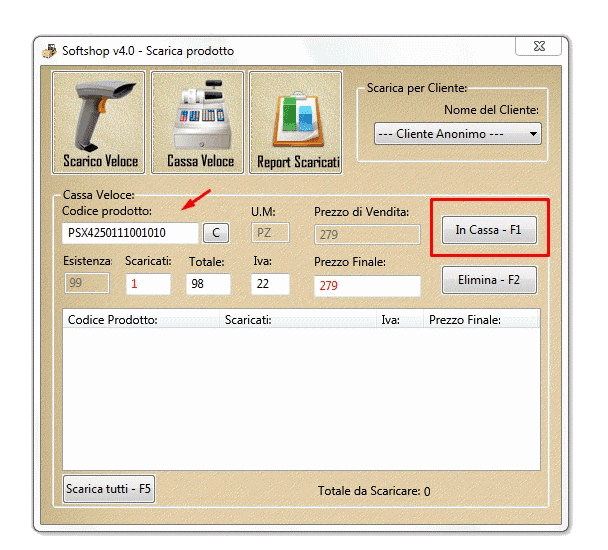Click the Scaricati quantity field
This screenshot has height=550, width=608.
point(148,284)
